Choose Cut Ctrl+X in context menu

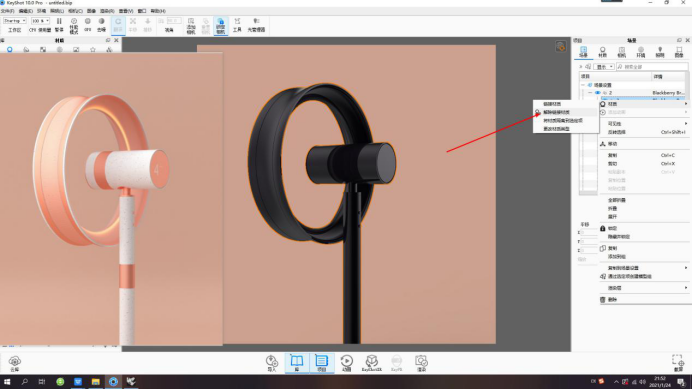[x=644, y=164]
